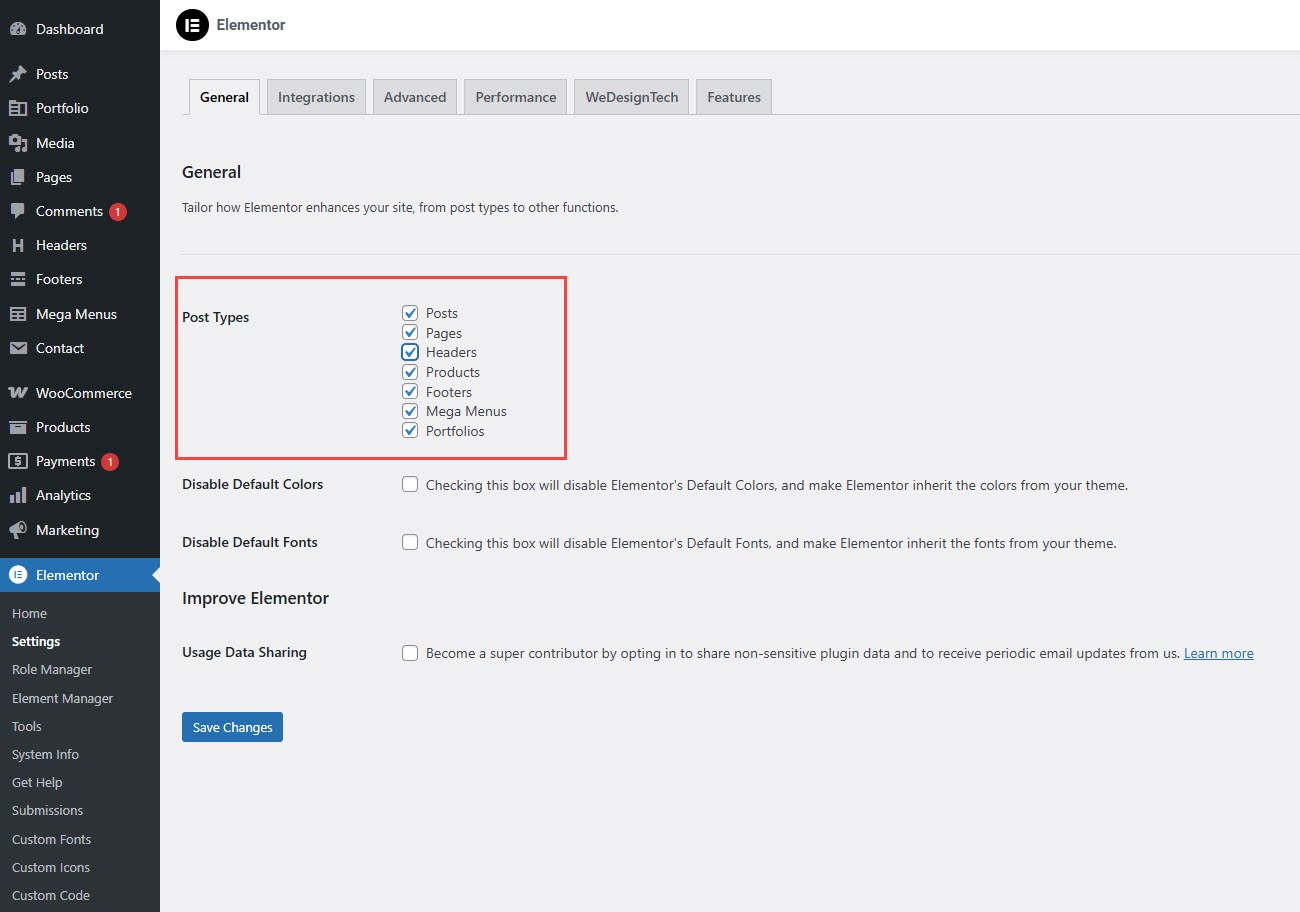Enable Disable Default Colors checkbox
Screen dimensions: 1300x912
410,485
